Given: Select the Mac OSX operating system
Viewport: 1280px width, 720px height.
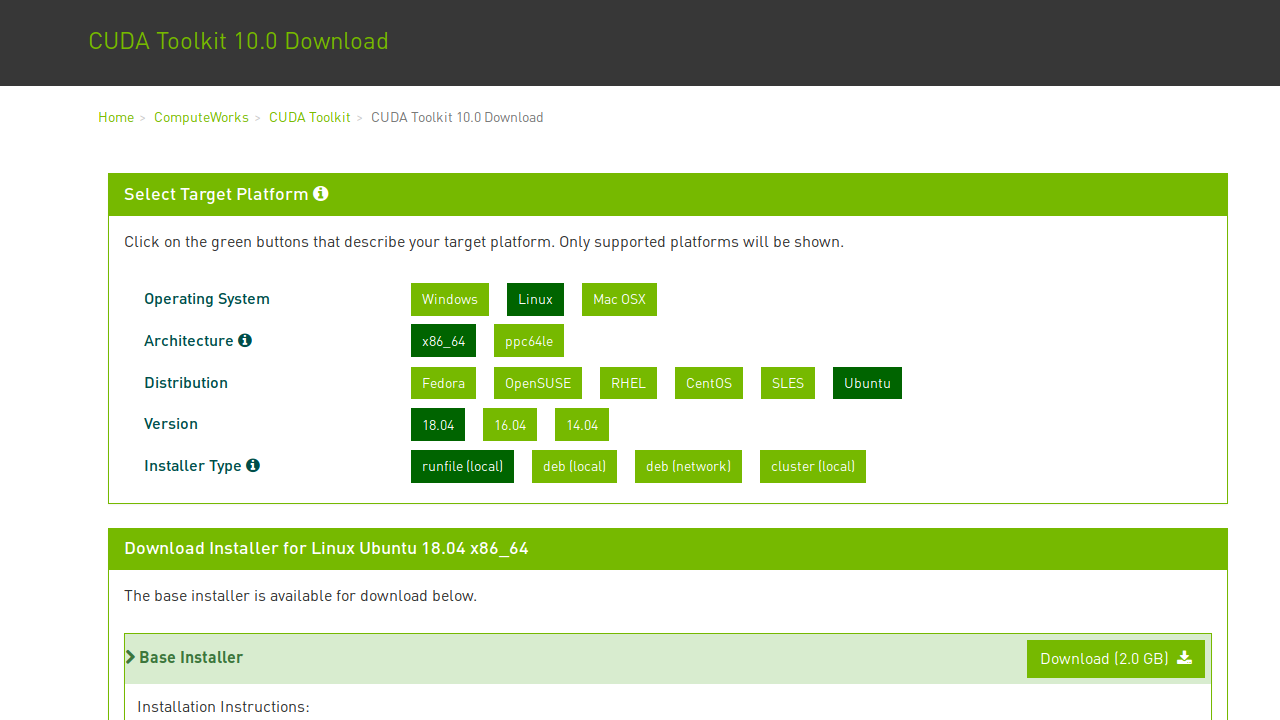Looking at the screenshot, I should click(x=619, y=300).
